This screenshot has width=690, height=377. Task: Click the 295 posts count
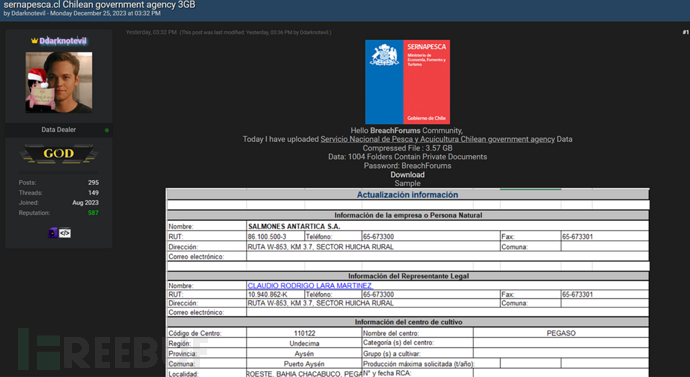point(93,182)
